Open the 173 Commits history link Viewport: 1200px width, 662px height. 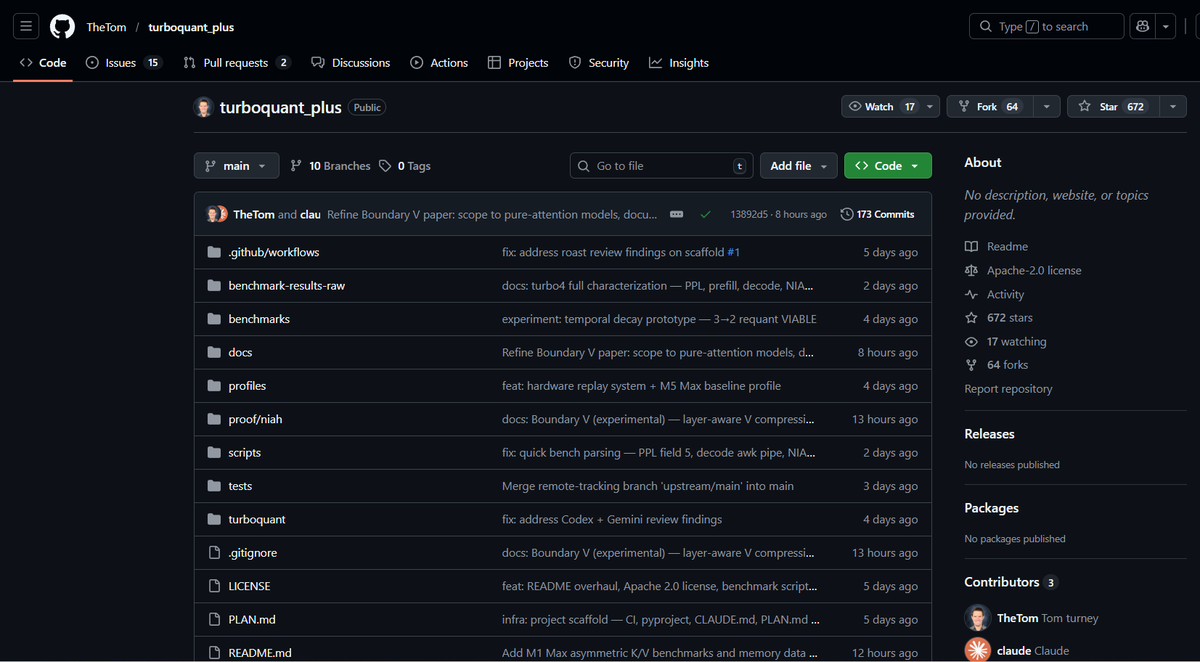pos(878,214)
